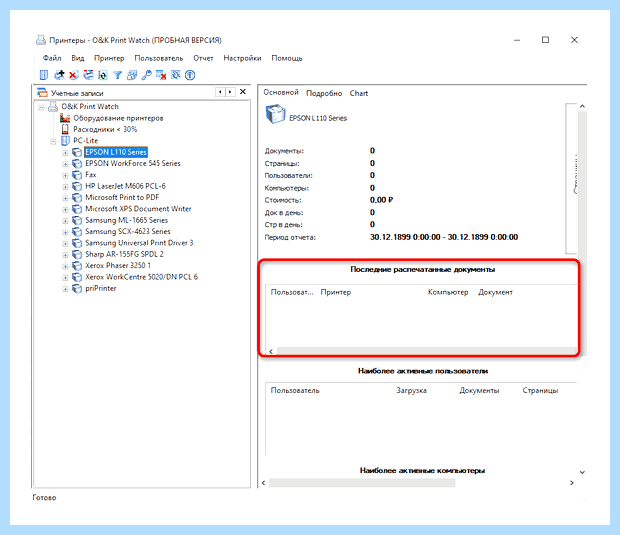Click the PC-Lite computer icon
The image size is (620, 535).
(x=65, y=140)
